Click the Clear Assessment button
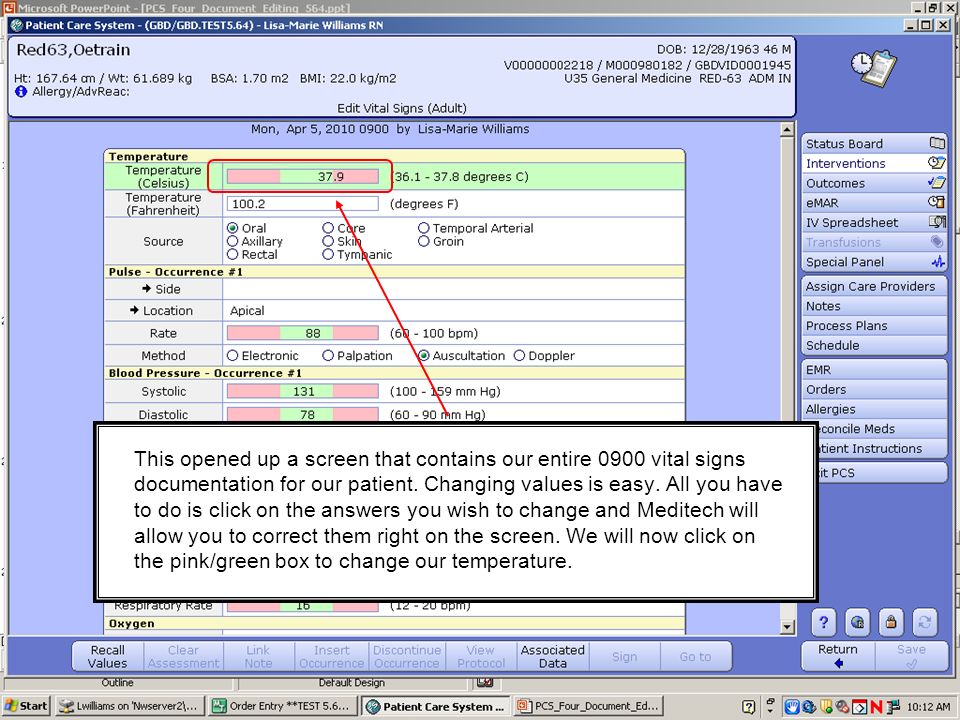 click(x=183, y=656)
